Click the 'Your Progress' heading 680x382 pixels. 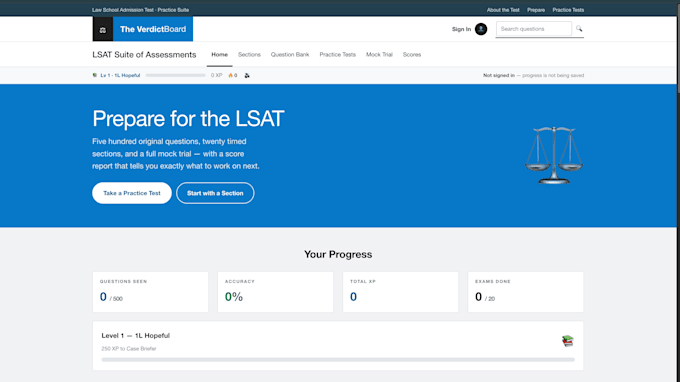(338, 255)
